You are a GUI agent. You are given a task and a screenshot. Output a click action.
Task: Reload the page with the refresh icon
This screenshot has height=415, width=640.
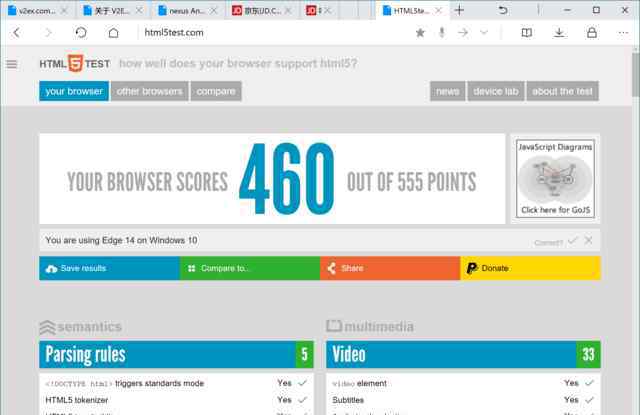[x=81, y=33]
